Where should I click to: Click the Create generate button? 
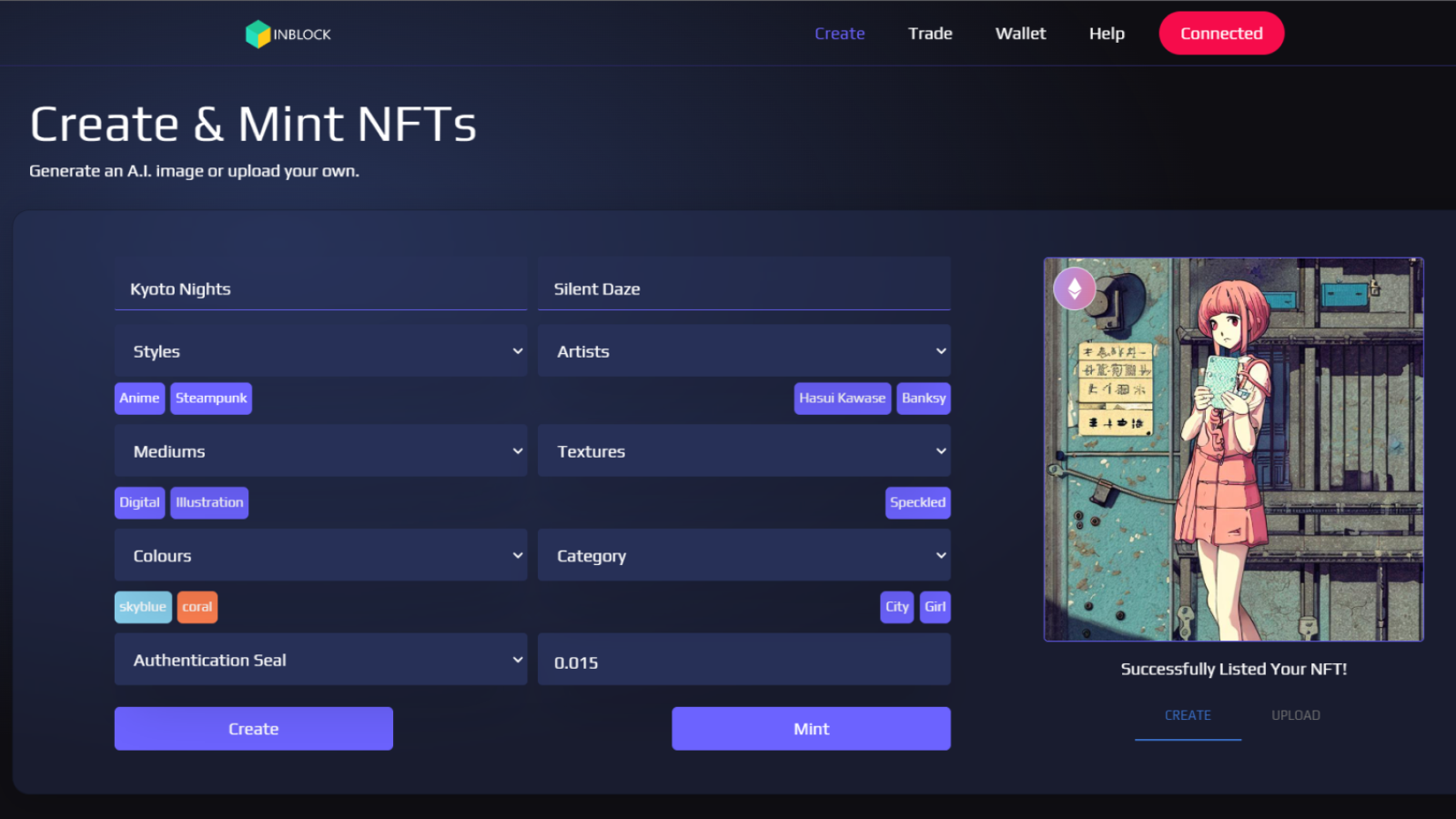253,729
